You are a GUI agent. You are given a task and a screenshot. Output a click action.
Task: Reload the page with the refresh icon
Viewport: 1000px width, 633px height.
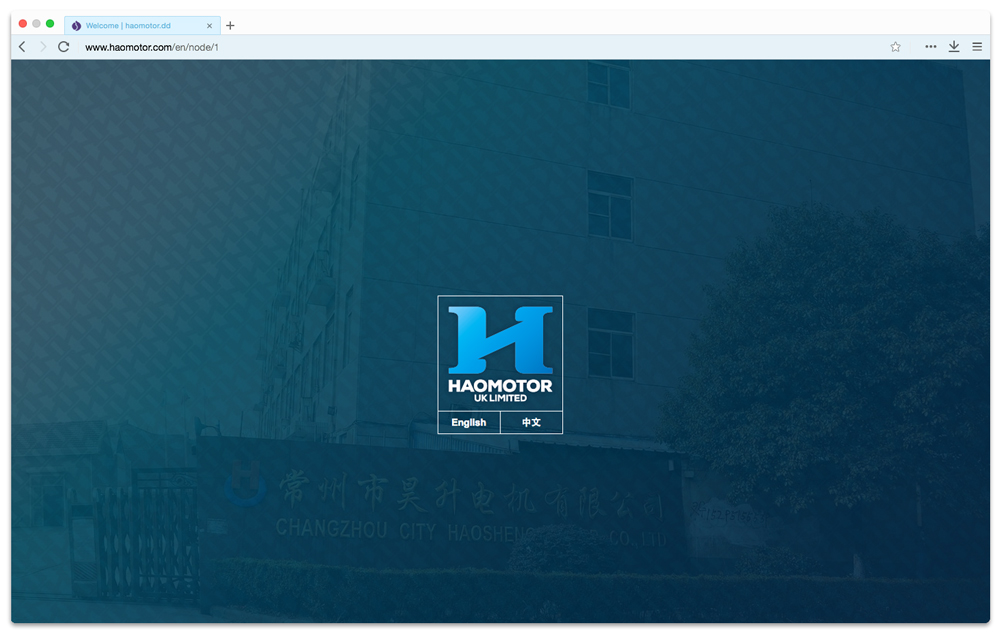tap(63, 47)
